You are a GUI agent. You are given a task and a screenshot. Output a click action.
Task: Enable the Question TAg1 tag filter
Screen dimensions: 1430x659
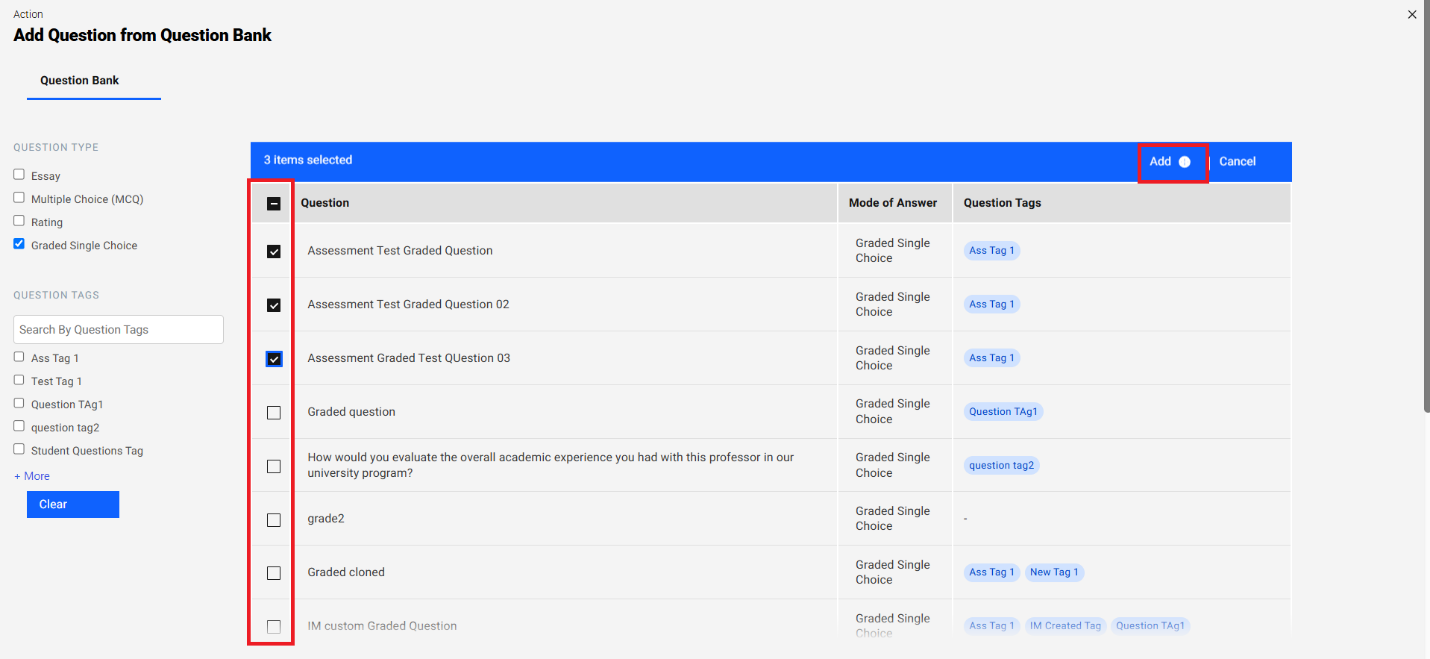coord(17,403)
